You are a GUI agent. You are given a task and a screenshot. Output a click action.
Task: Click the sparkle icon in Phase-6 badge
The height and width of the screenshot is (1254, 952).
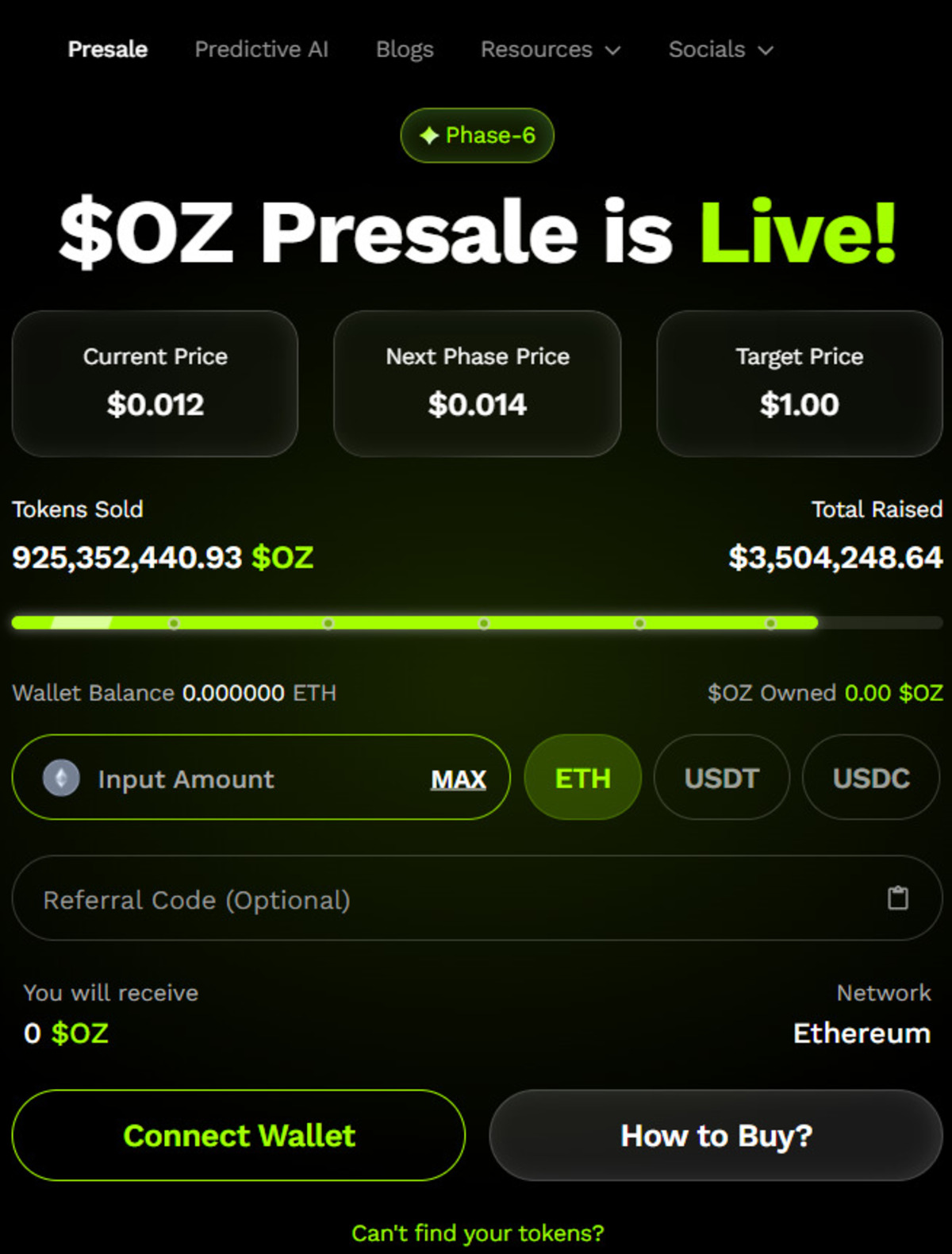(429, 136)
